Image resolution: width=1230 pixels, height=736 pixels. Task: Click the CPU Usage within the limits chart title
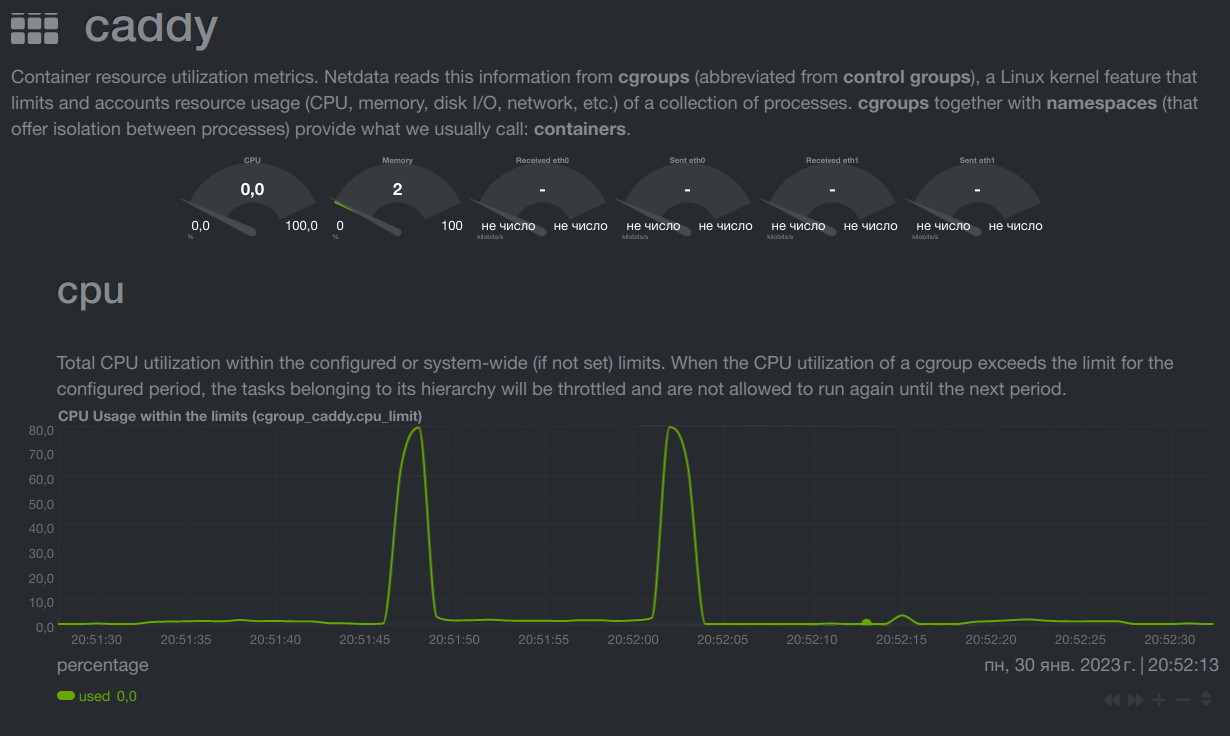pyautogui.click(x=240, y=416)
